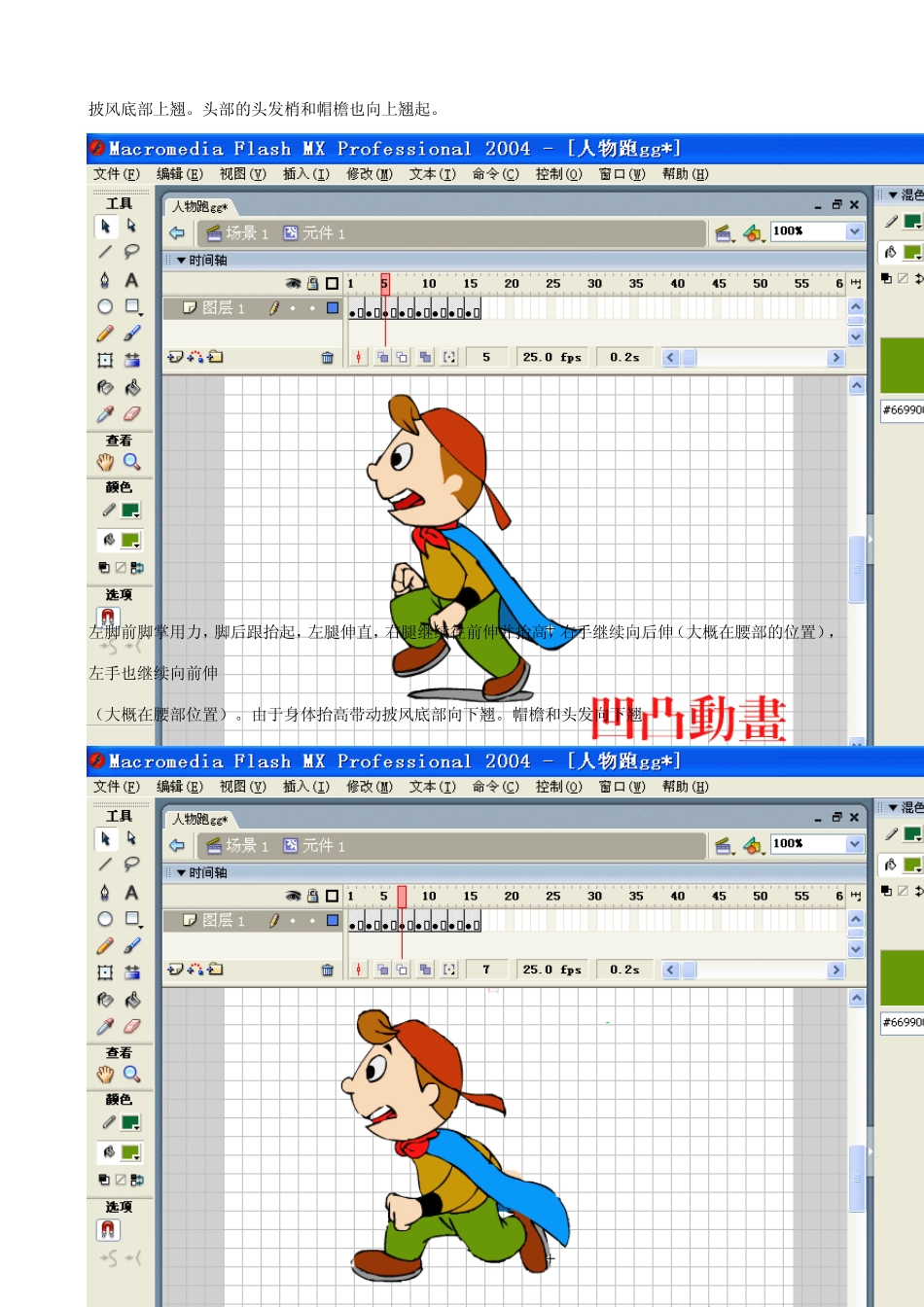924x1307 pixels.
Task: Click Insert Layer Folder icon in upper timeline
Action: tap(216, 357)
